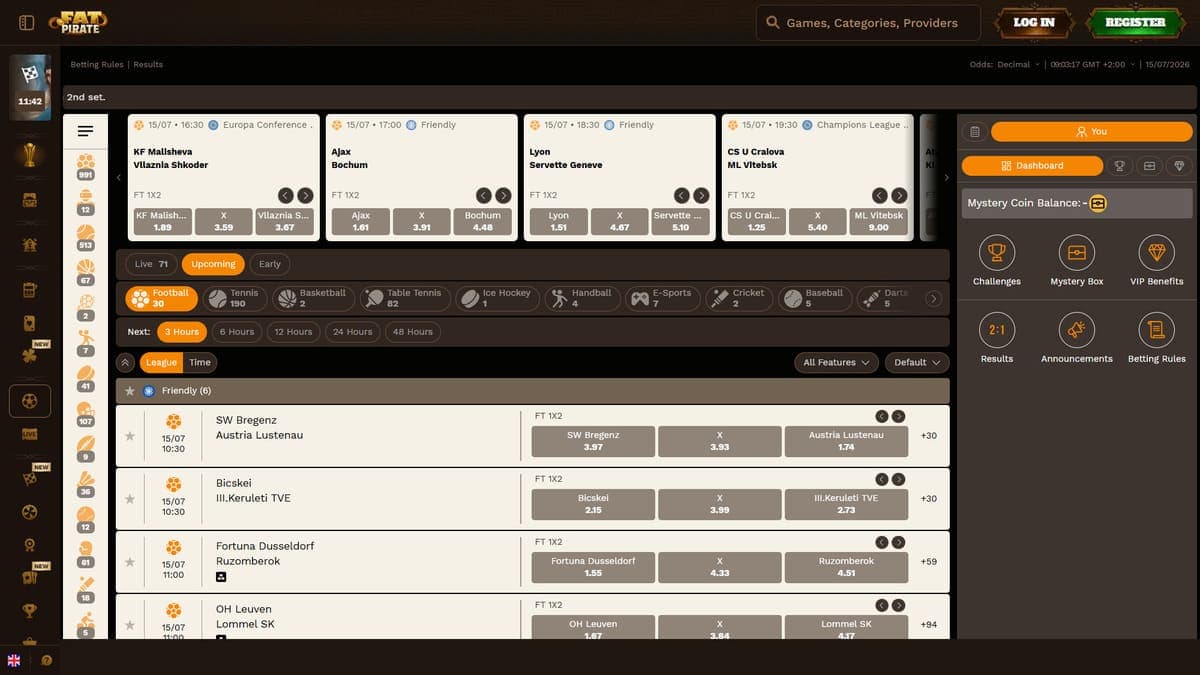Open the Odds: Decimal format dropdown

[1005, 65]
